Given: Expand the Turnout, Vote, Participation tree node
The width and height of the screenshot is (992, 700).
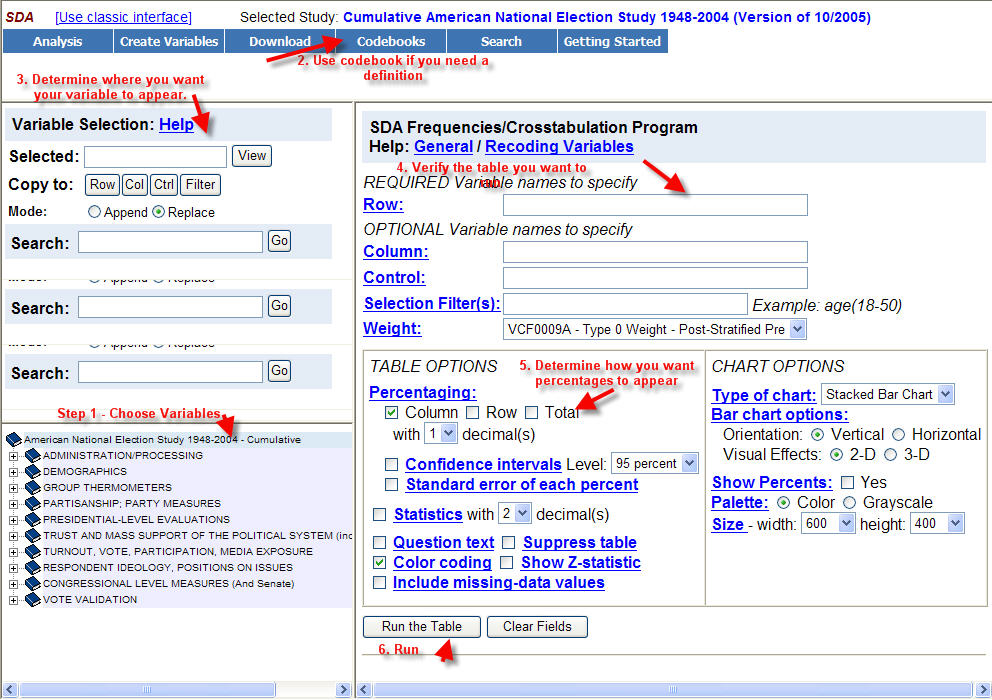Looking at the screenshot, I should tap(14, 552).
